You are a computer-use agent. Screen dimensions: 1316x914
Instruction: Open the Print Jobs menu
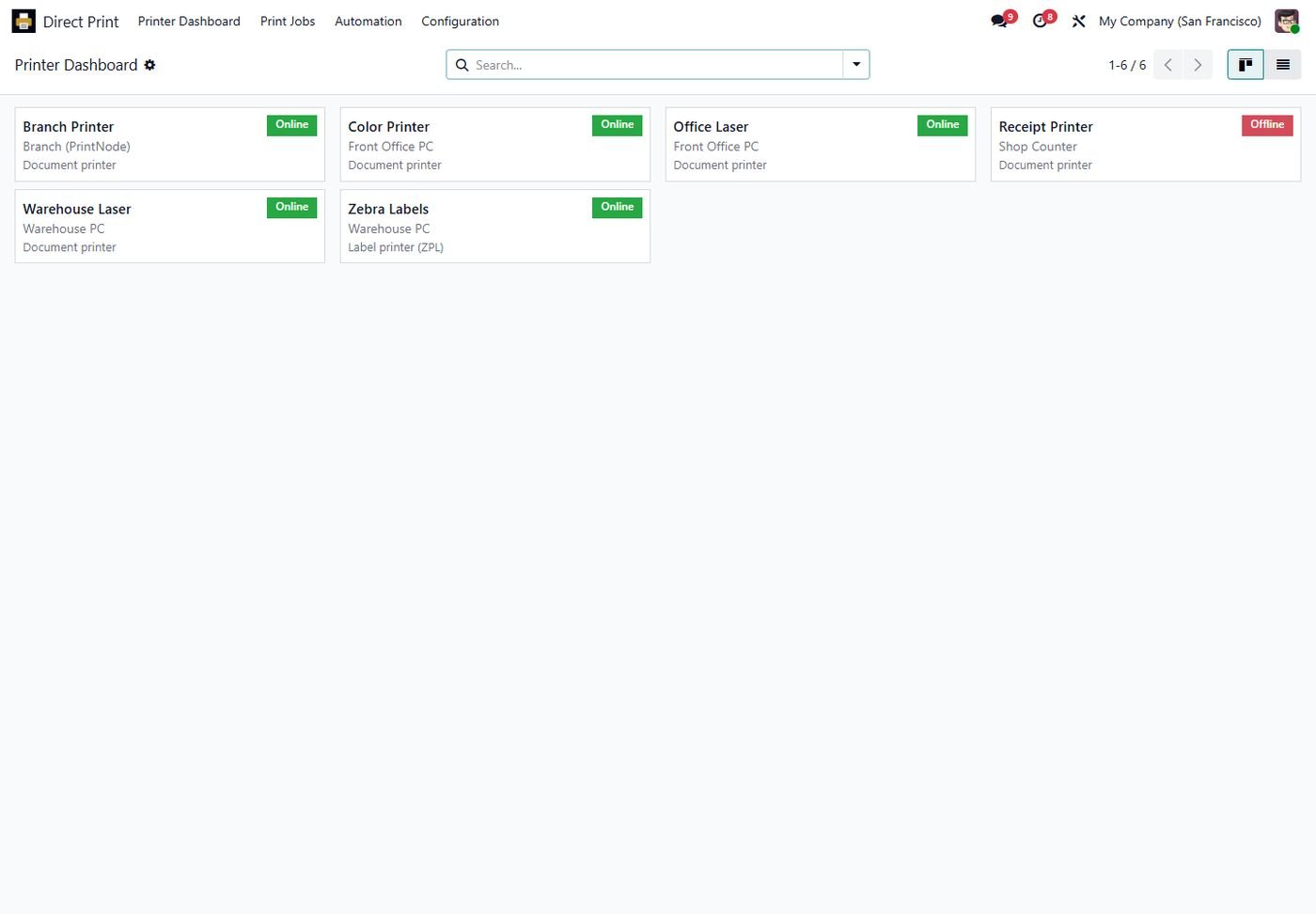pyautogui.click(x=288, y=21)
